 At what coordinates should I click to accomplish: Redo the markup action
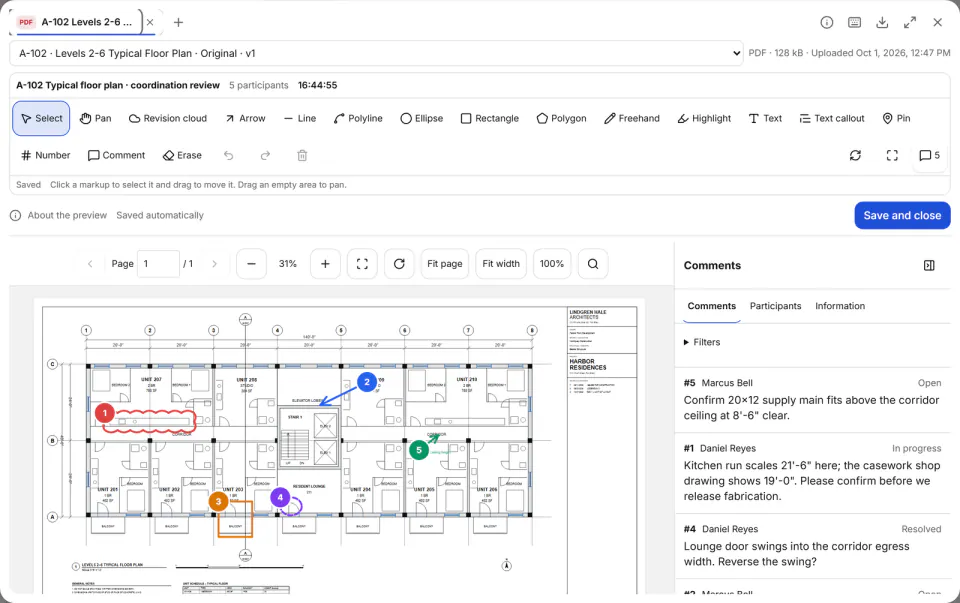(x=265, y=155)
